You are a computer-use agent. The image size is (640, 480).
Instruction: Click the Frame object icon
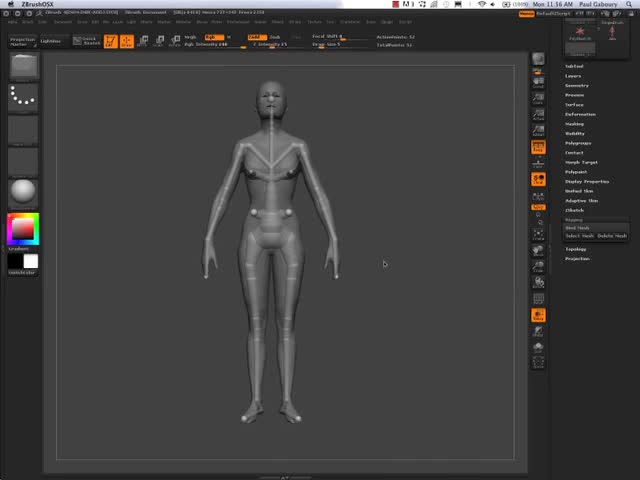538,234
